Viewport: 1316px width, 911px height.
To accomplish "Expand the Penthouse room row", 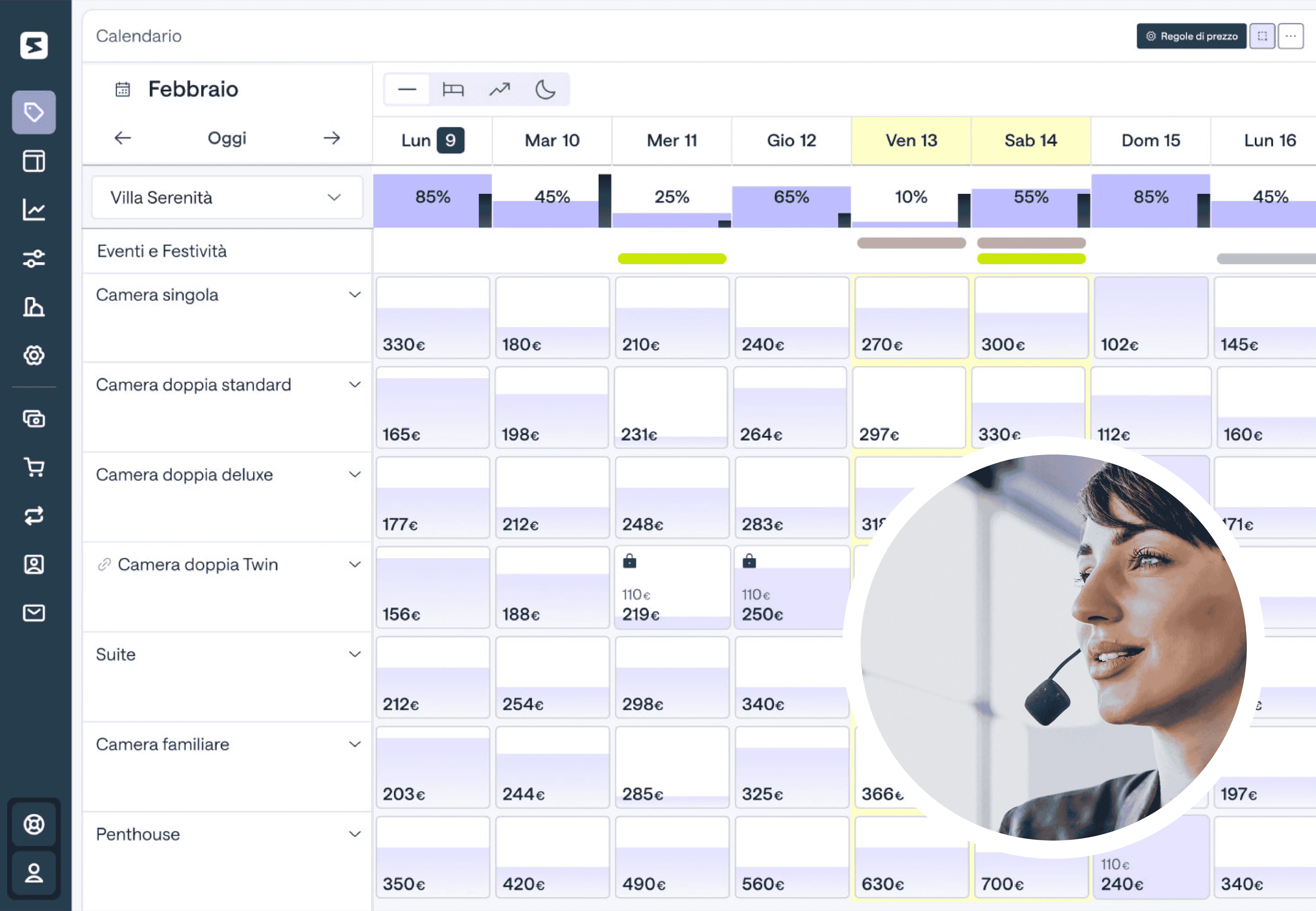I will [354, 834].
